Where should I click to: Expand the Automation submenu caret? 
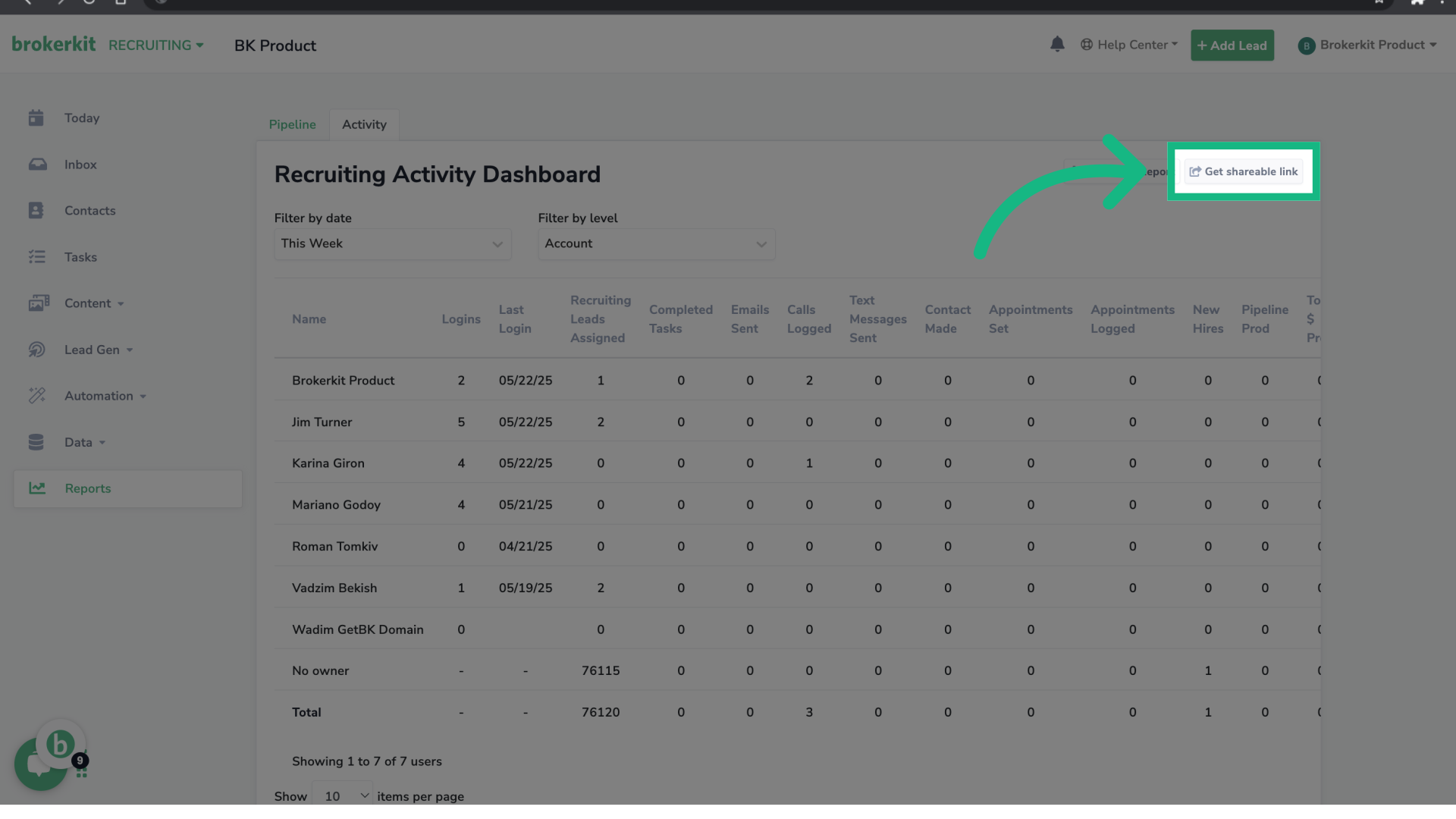pyautogui.click(x=143, y=397)
